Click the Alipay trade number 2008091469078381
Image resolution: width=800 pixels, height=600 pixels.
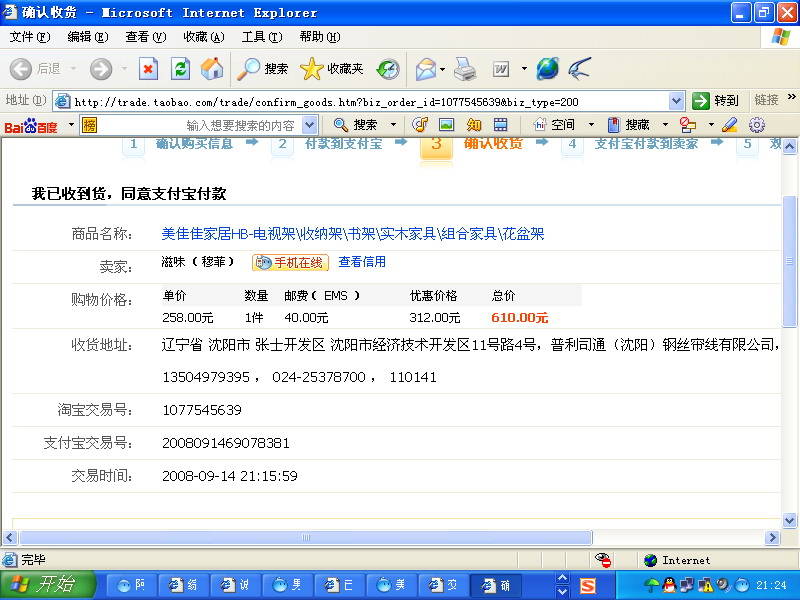click(x=226, y=443)
